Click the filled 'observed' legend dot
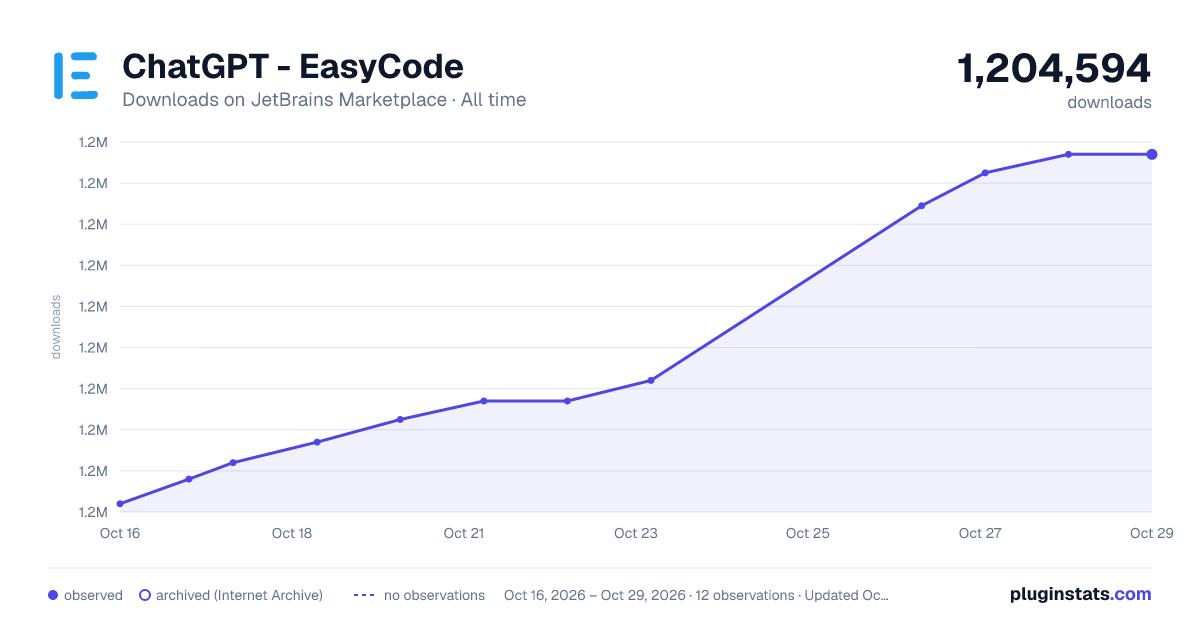The image size is (1200, 630). (x=53, y=595)
